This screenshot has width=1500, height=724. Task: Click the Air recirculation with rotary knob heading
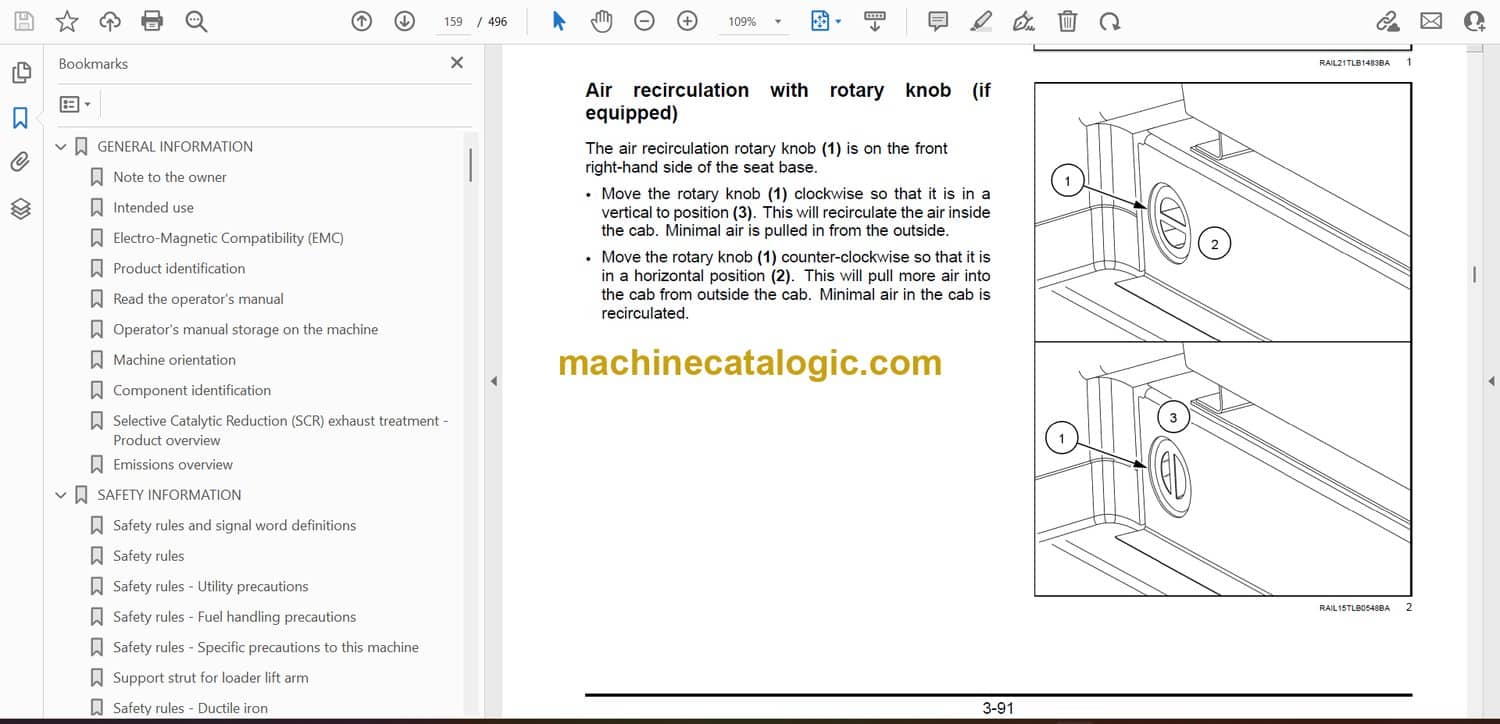(x=788, y=101)
